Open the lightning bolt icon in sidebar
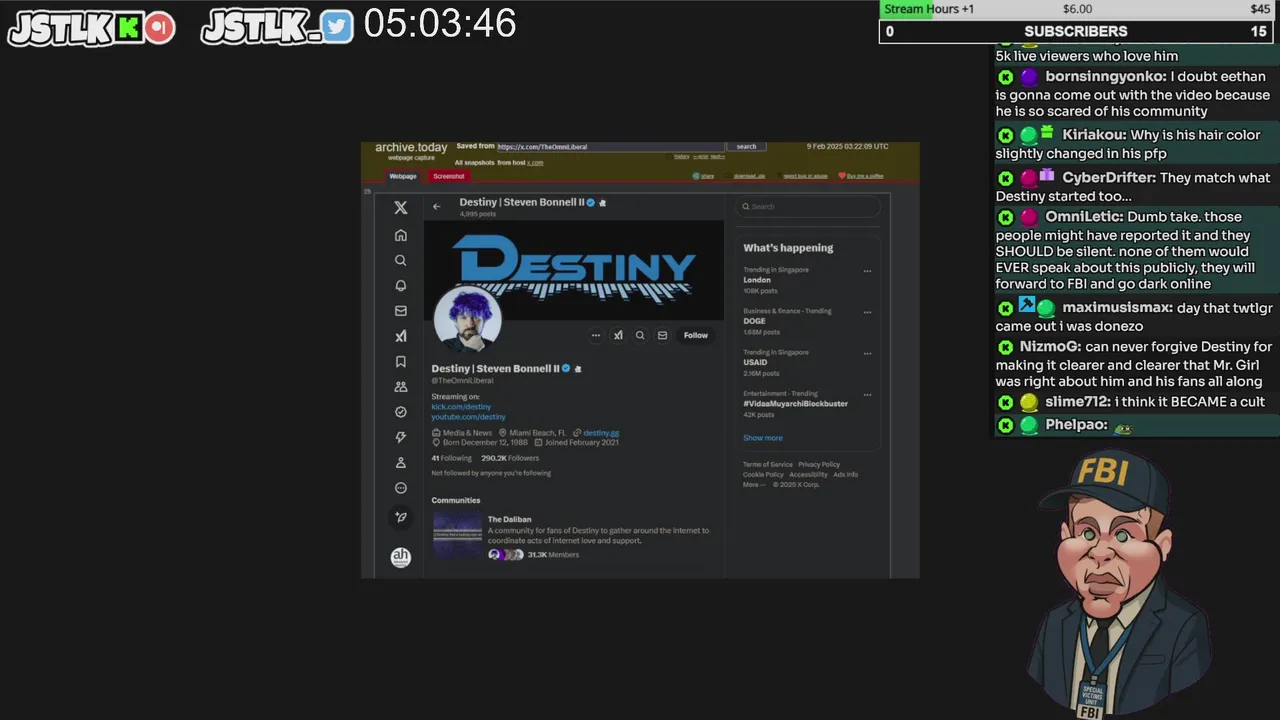Image resolution: width=1280 pixels, height=720 pixels. (x=400, y=437)
